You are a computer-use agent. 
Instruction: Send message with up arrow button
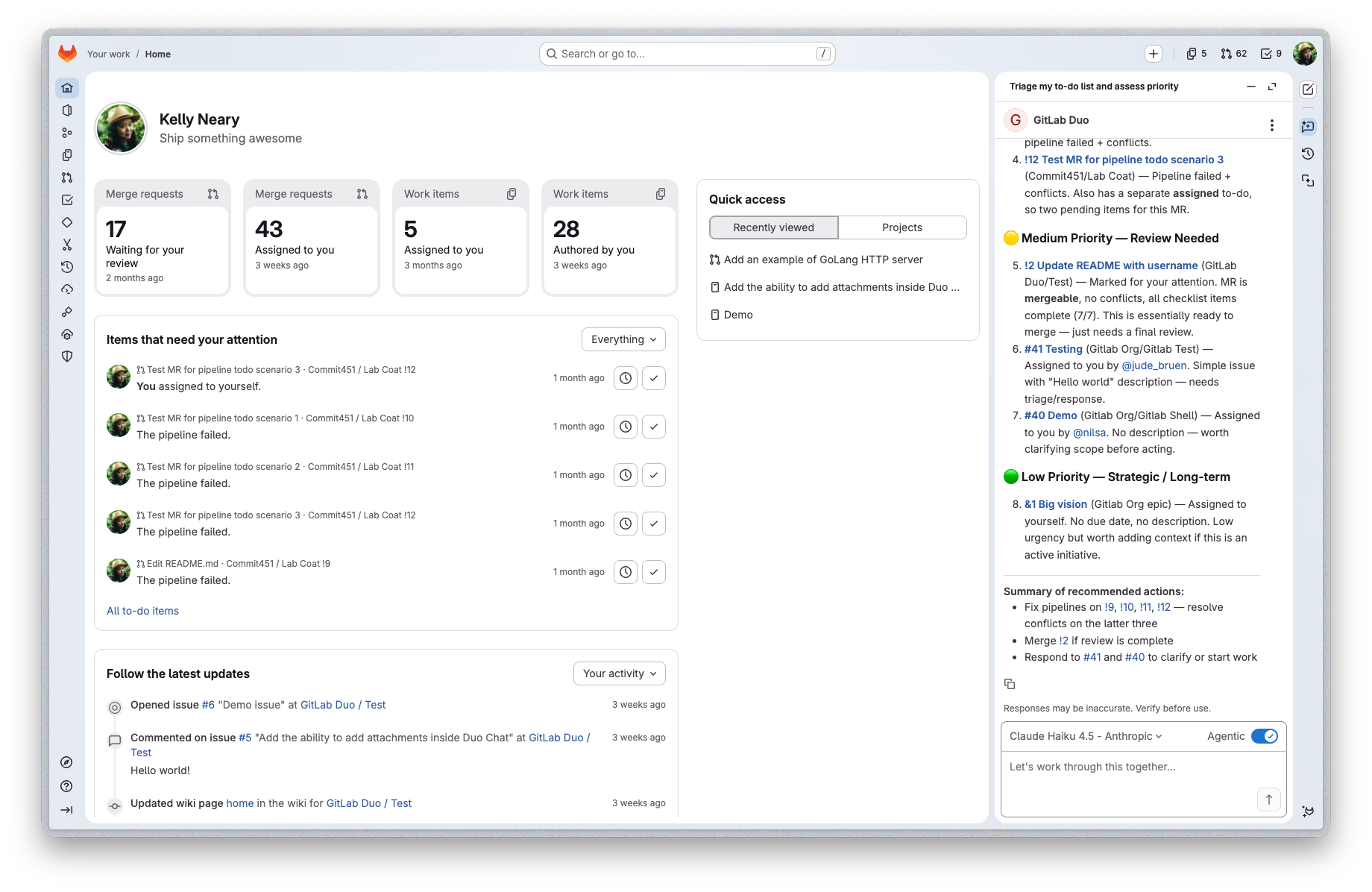(x=1269, y=800)
